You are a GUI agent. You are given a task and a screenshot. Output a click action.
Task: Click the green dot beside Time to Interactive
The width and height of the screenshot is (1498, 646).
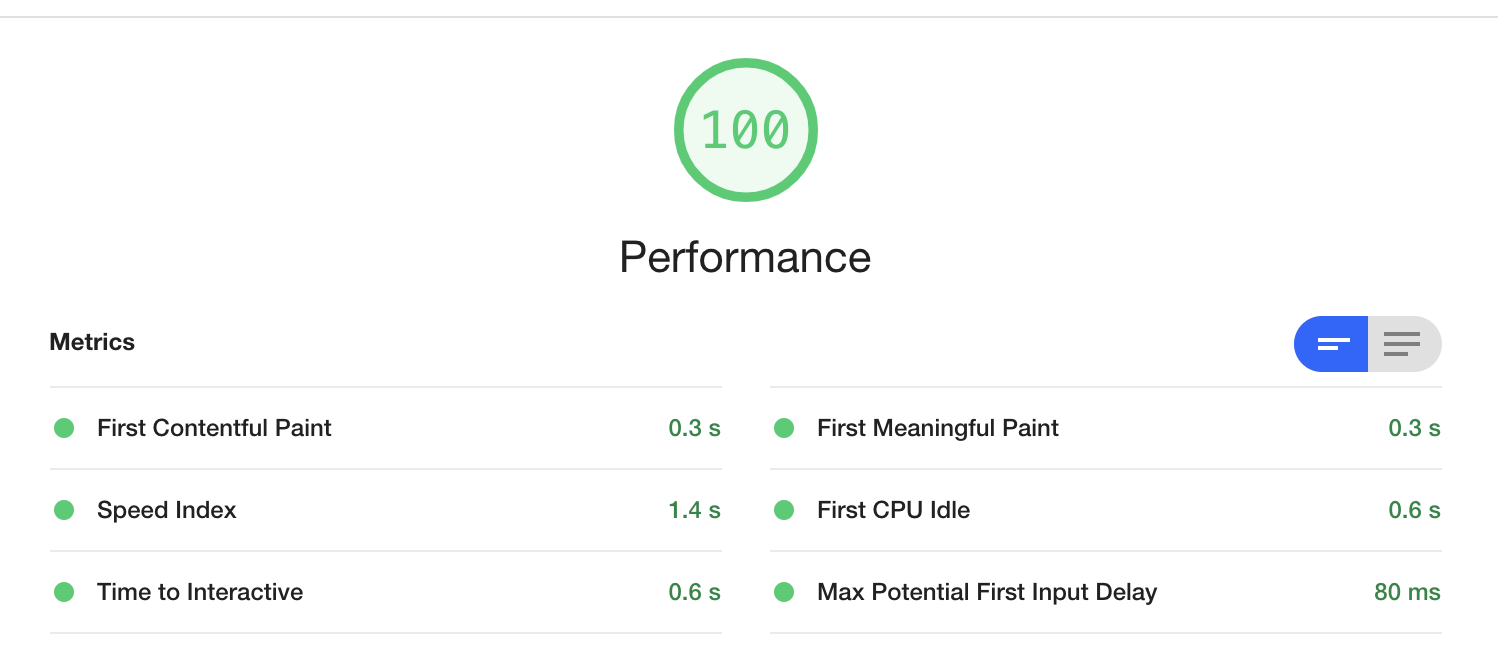(64, 592)
